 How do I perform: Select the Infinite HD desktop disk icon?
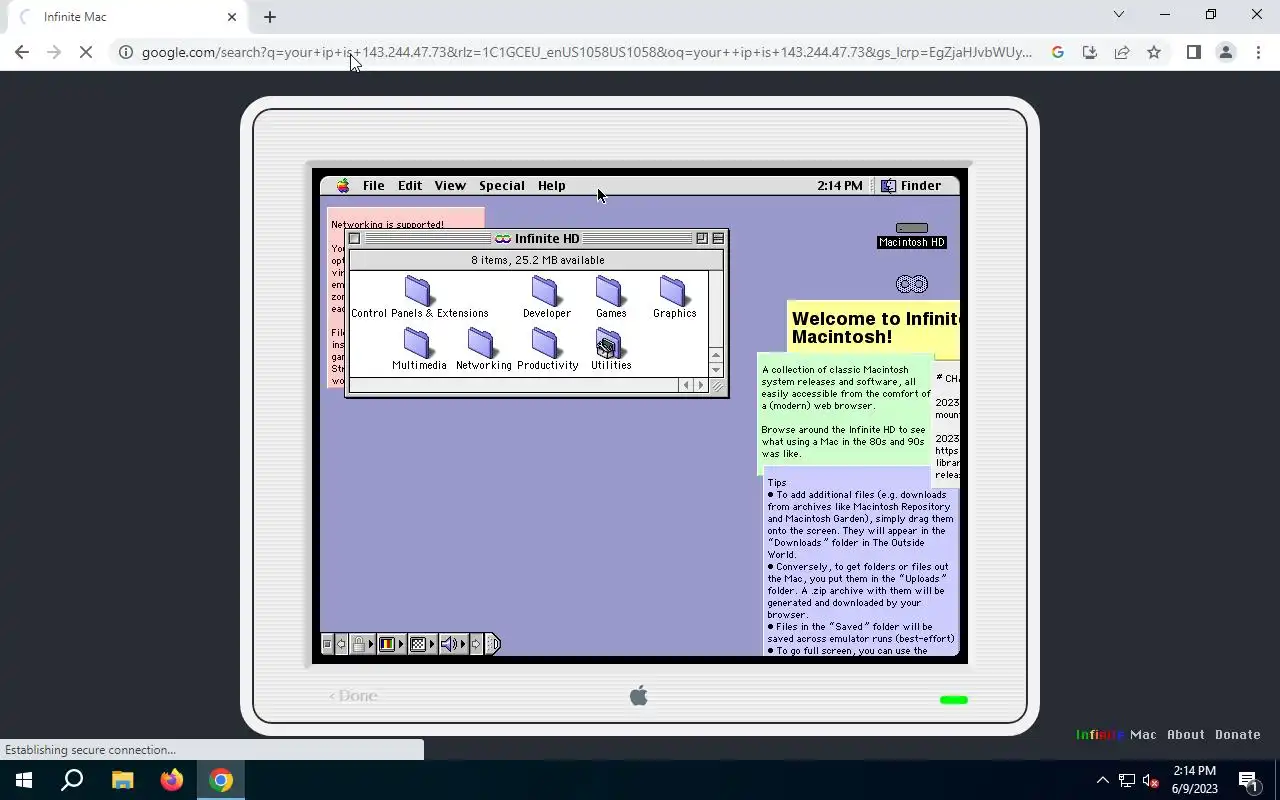(x=911, y=284)
